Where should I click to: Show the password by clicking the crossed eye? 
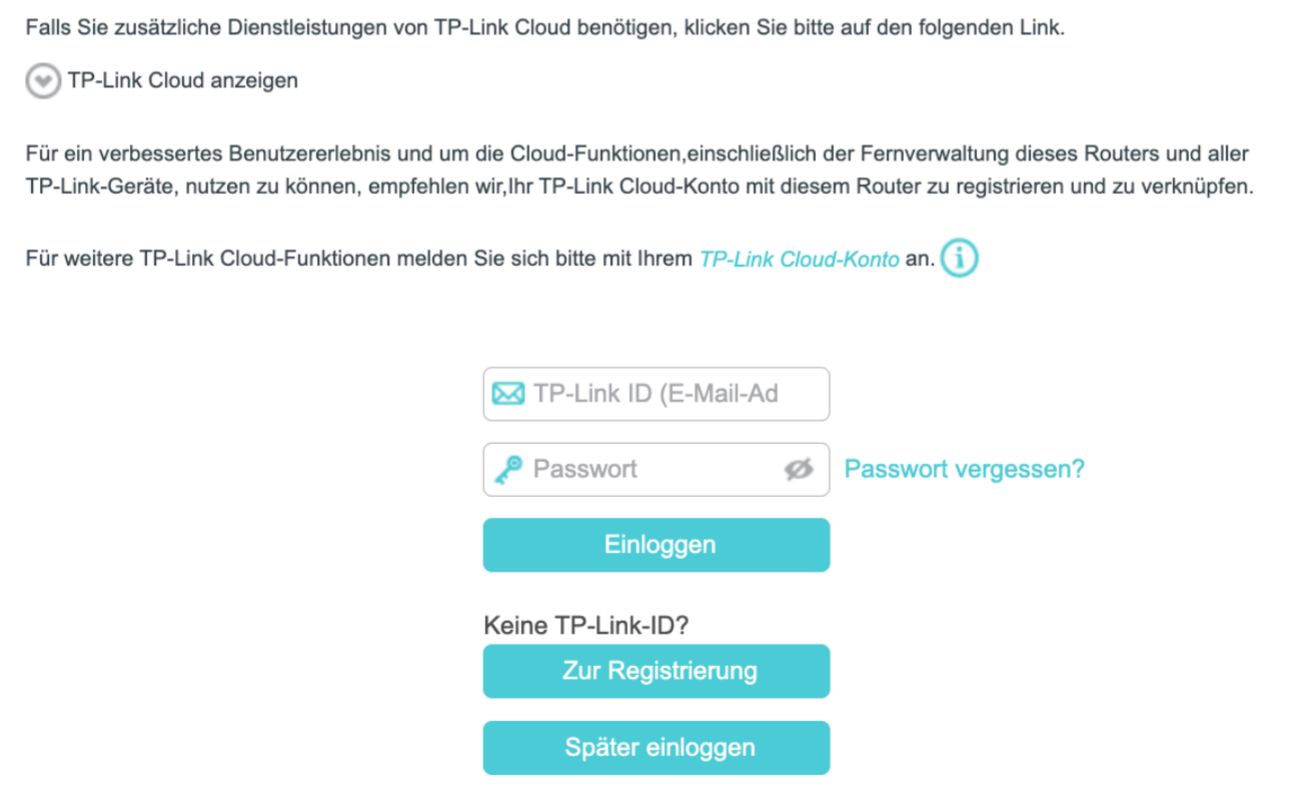tap(798, 469)
